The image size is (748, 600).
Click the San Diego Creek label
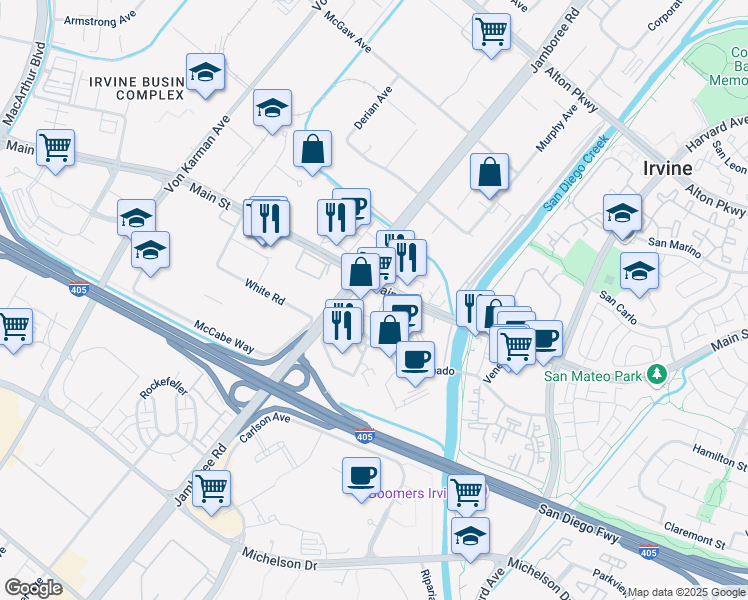tap(576, 173)
